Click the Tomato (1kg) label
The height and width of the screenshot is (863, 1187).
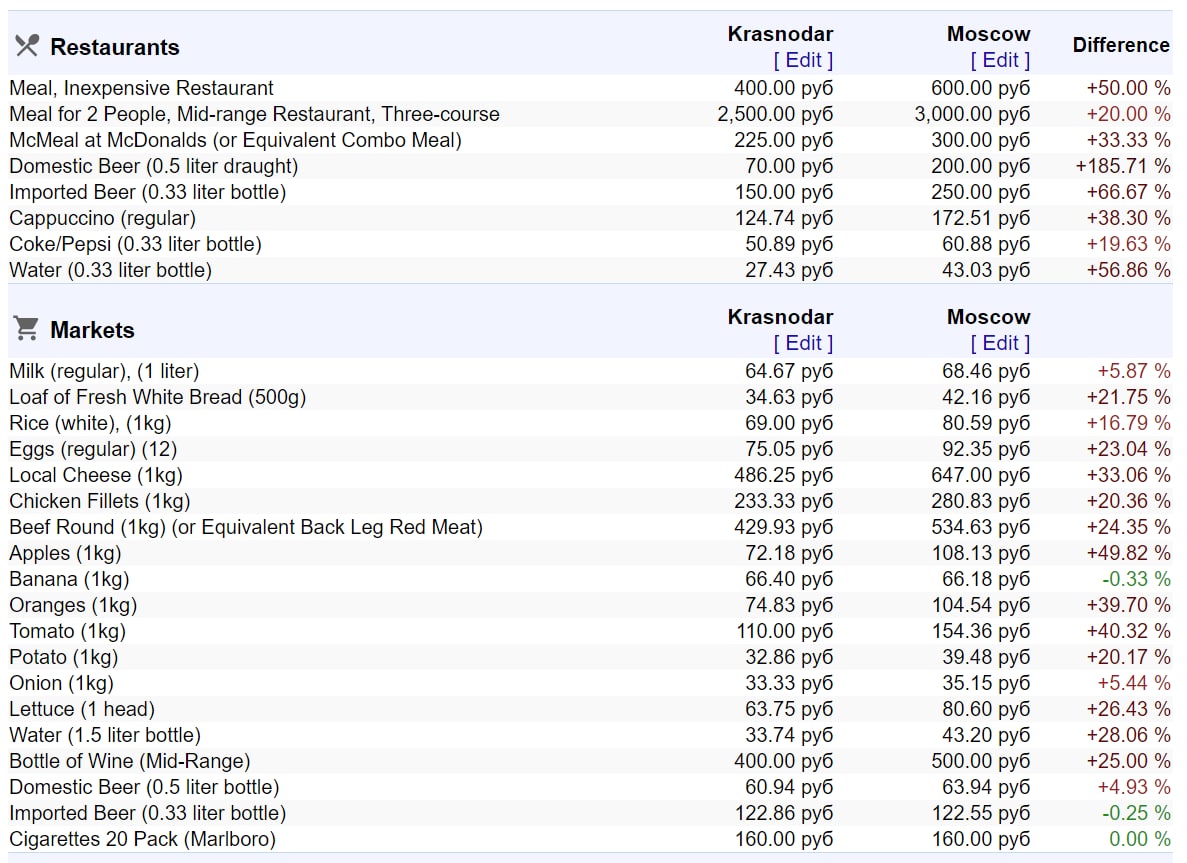67,631
